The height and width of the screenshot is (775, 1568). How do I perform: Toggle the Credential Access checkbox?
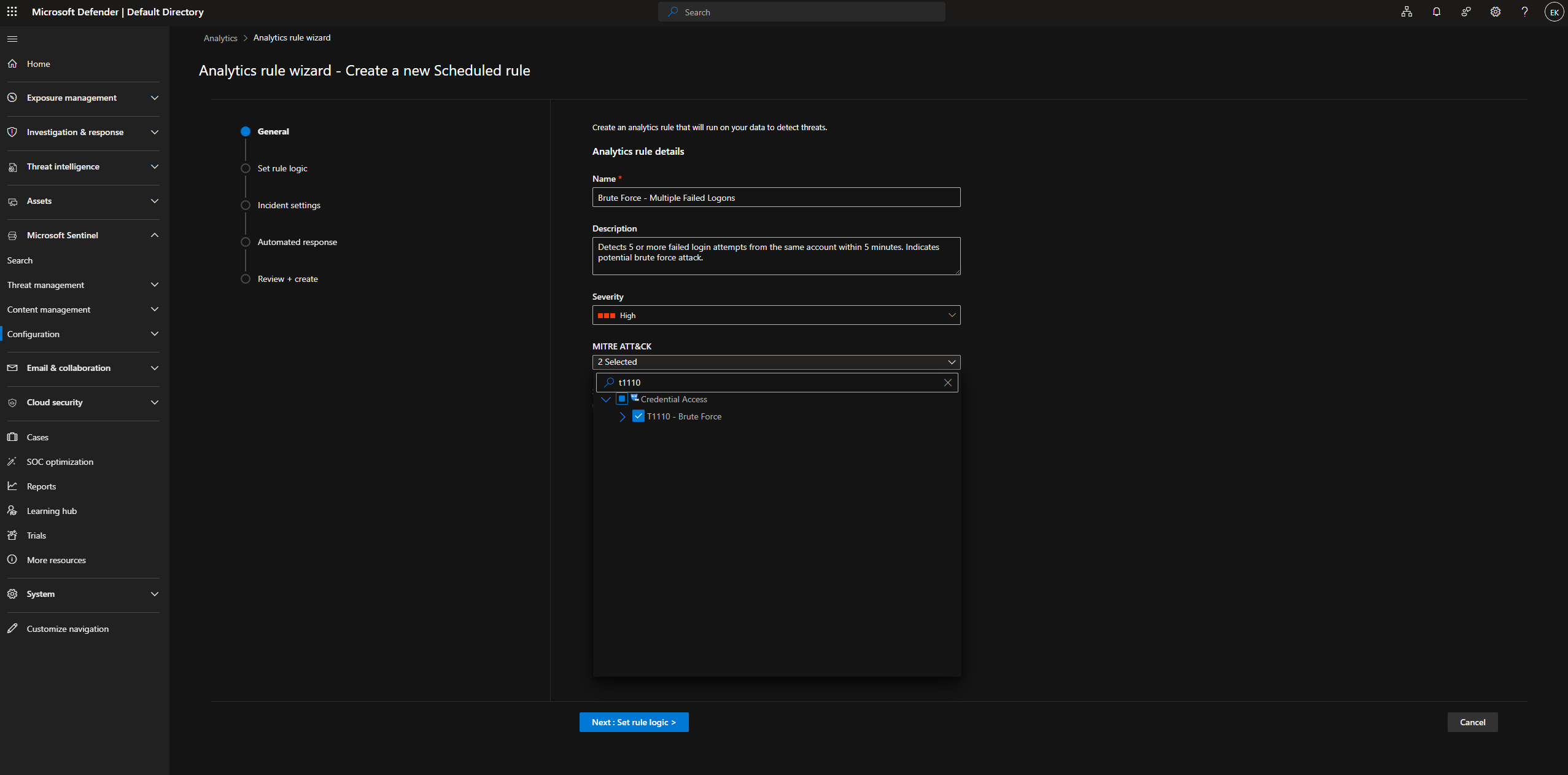click(x=622, y=399)
